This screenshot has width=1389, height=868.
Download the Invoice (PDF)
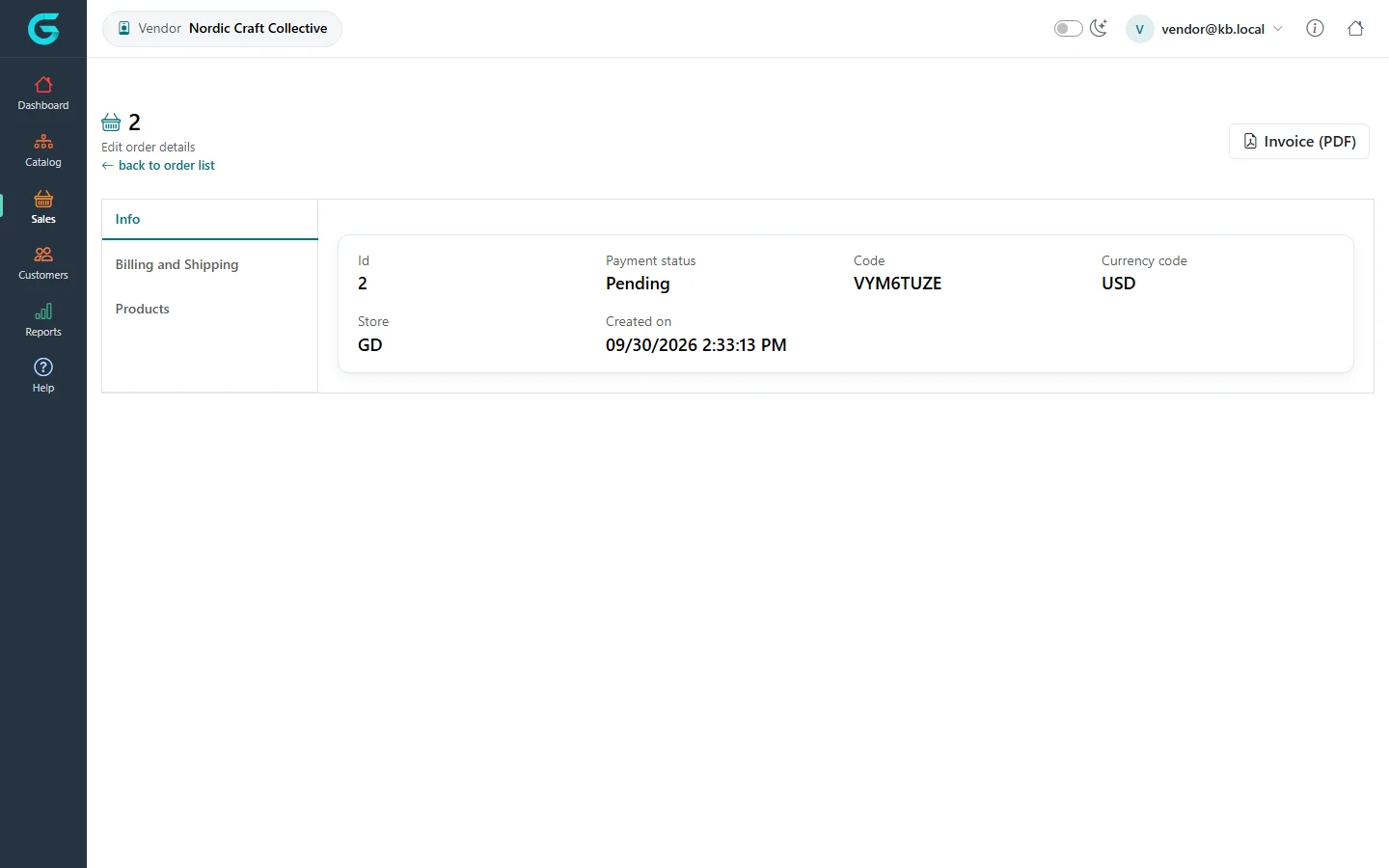tap(1299, 142)
